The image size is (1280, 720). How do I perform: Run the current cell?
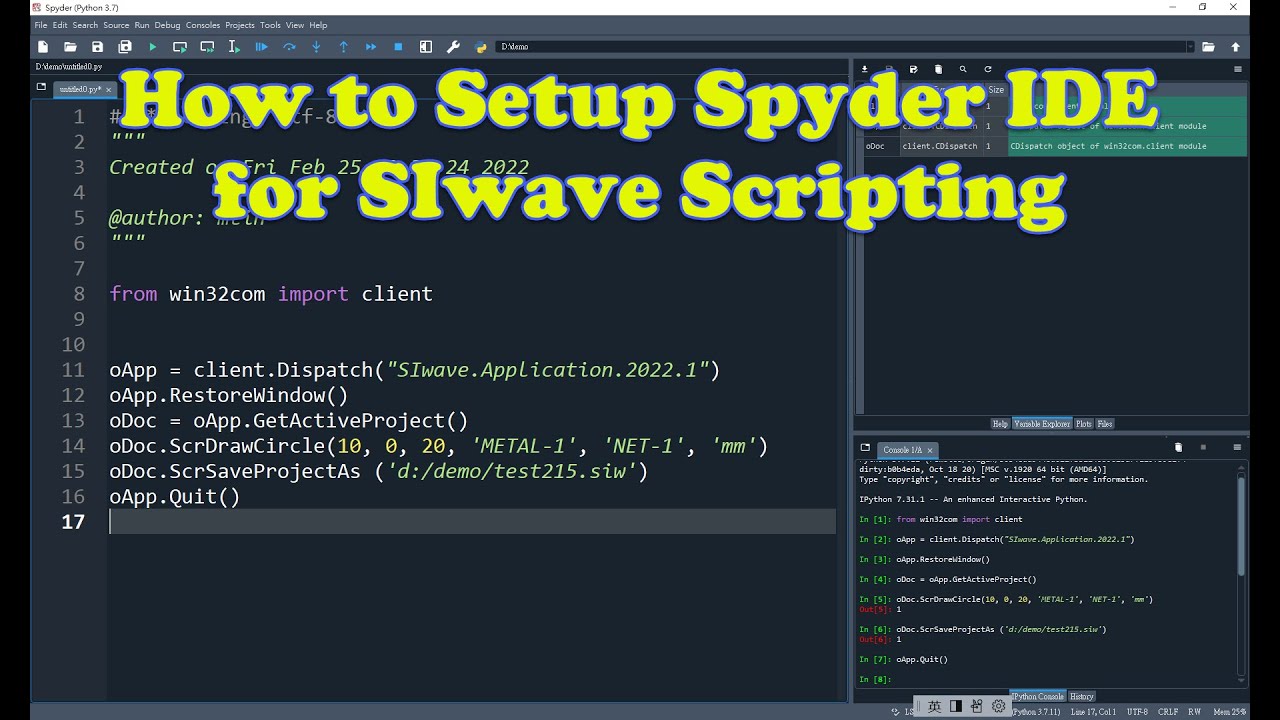point(180,47)
